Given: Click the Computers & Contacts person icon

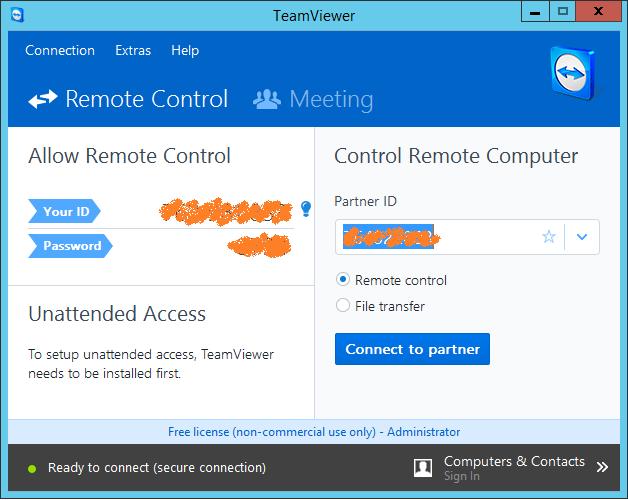Looking at the screenshot, I should pos(424,467).
